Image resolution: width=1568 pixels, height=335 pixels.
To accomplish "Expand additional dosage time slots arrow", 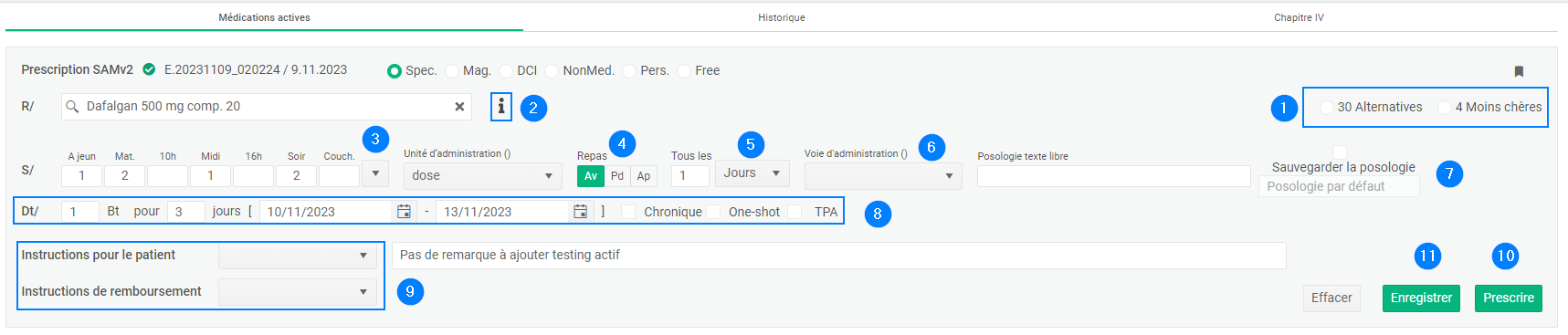I will (x=375, y=173).
